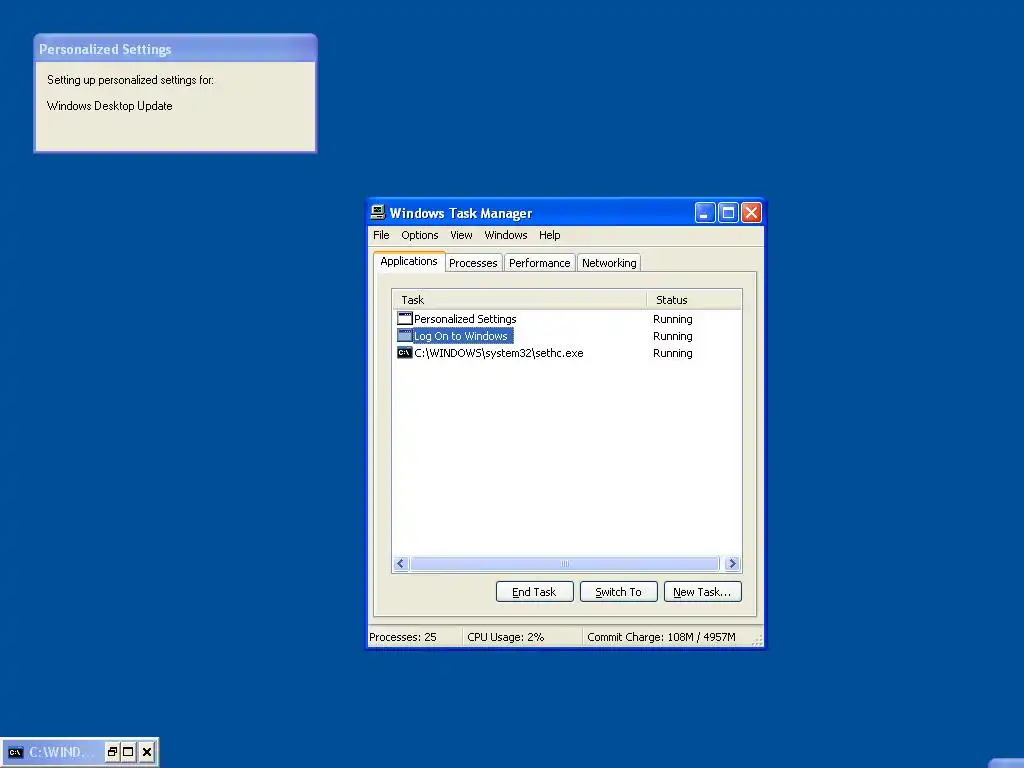Click the Task Manager title bar icon
Image resolution: width=1024 pixels, height=768 pixels.
point(377,212)
